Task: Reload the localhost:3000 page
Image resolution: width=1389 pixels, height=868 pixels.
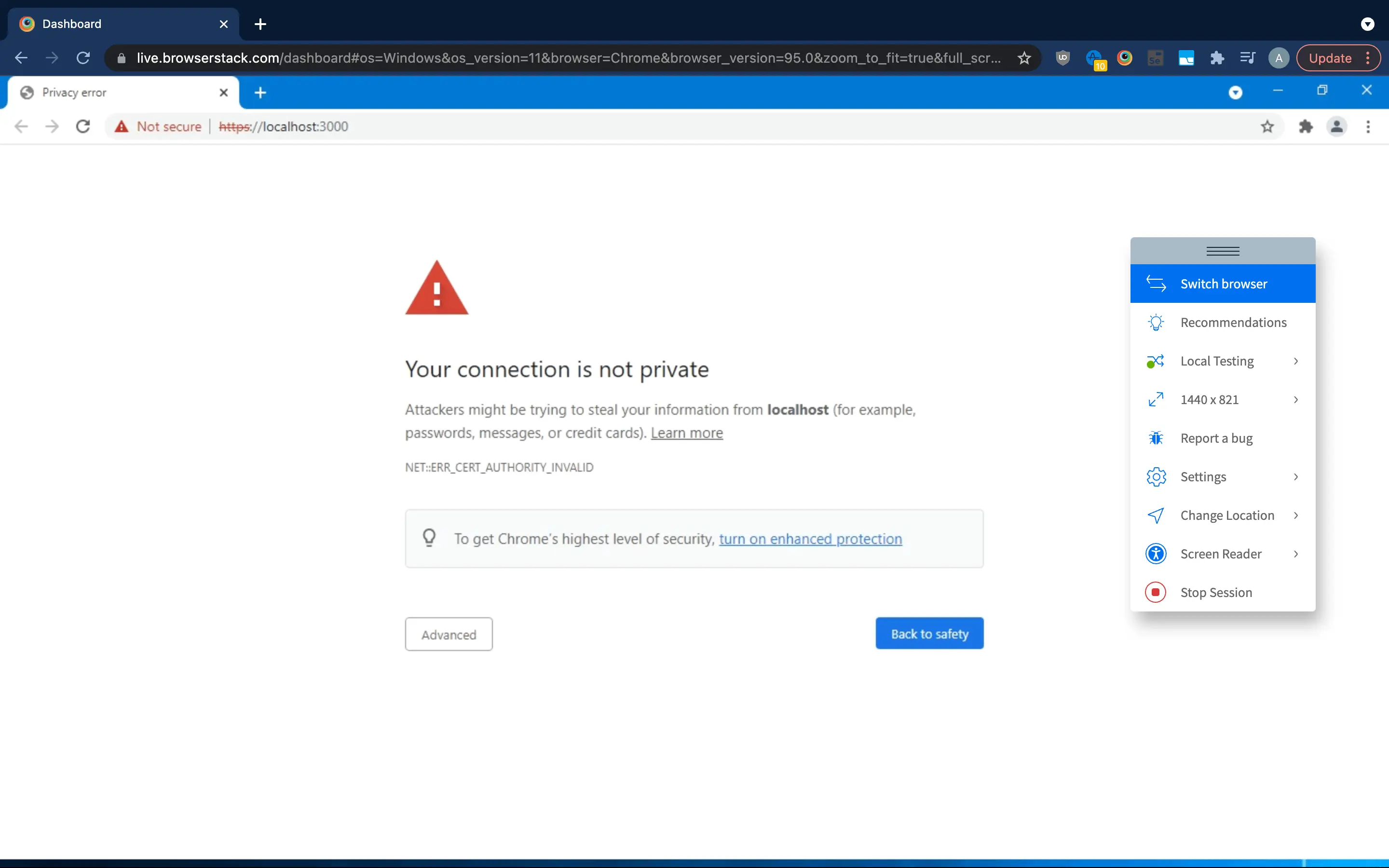Action: tap(83, 126)
